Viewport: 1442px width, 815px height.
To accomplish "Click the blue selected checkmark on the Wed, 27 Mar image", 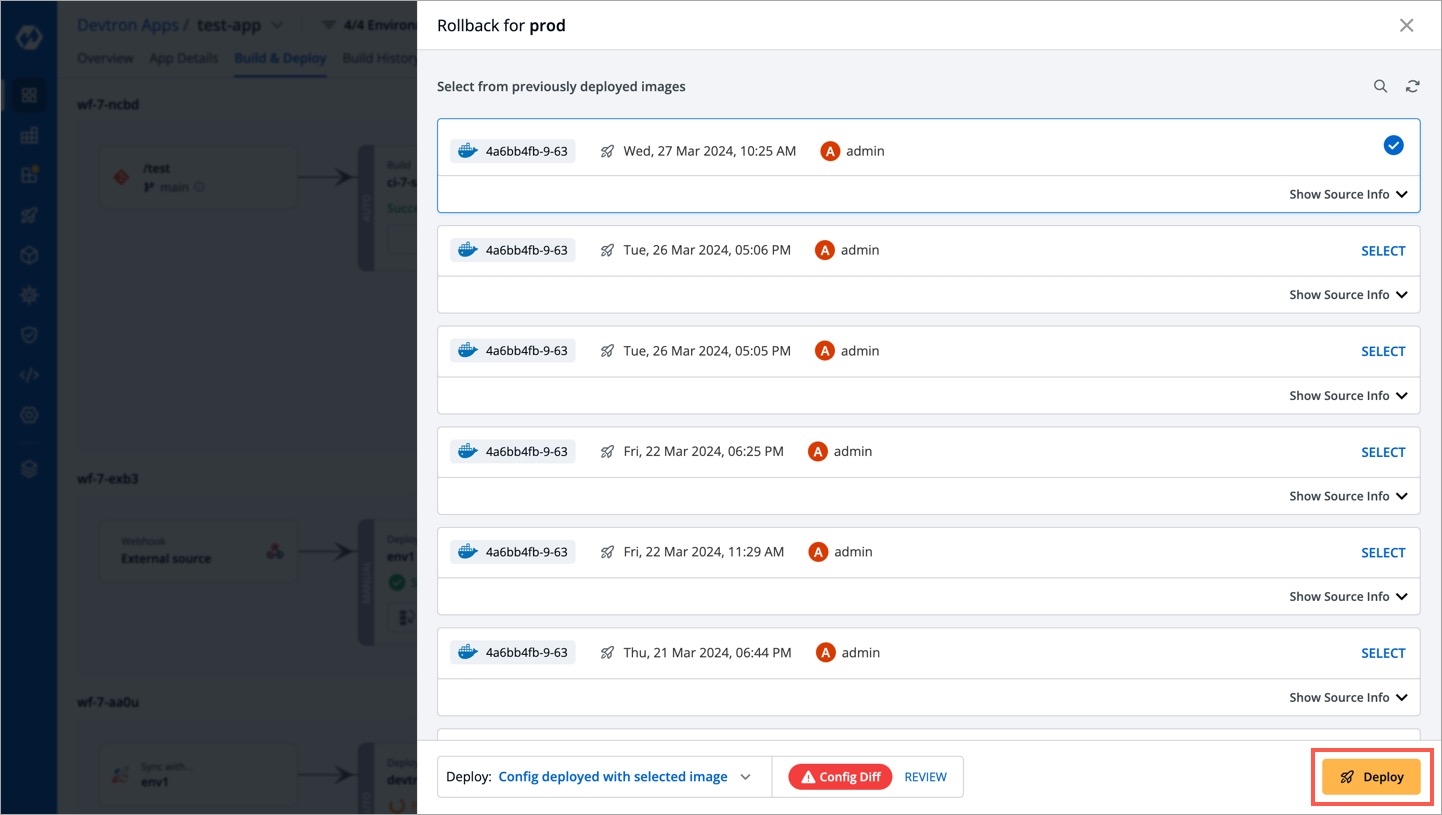I will click(x=1393, y=145).
